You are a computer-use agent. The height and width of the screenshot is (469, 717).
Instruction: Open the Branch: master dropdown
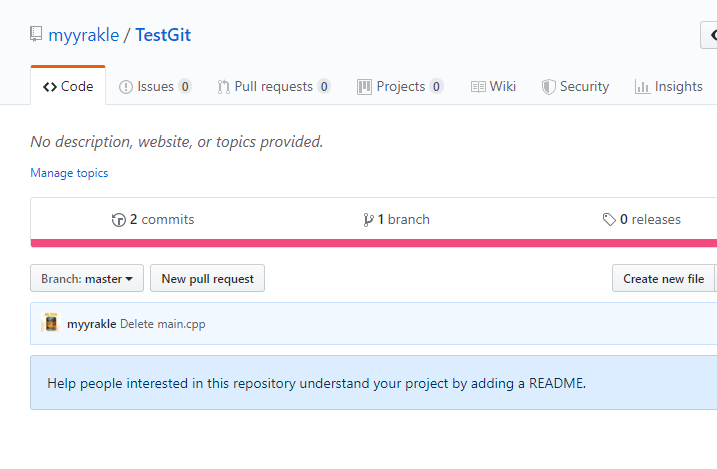pyautogui.click(x=87, y=279)
